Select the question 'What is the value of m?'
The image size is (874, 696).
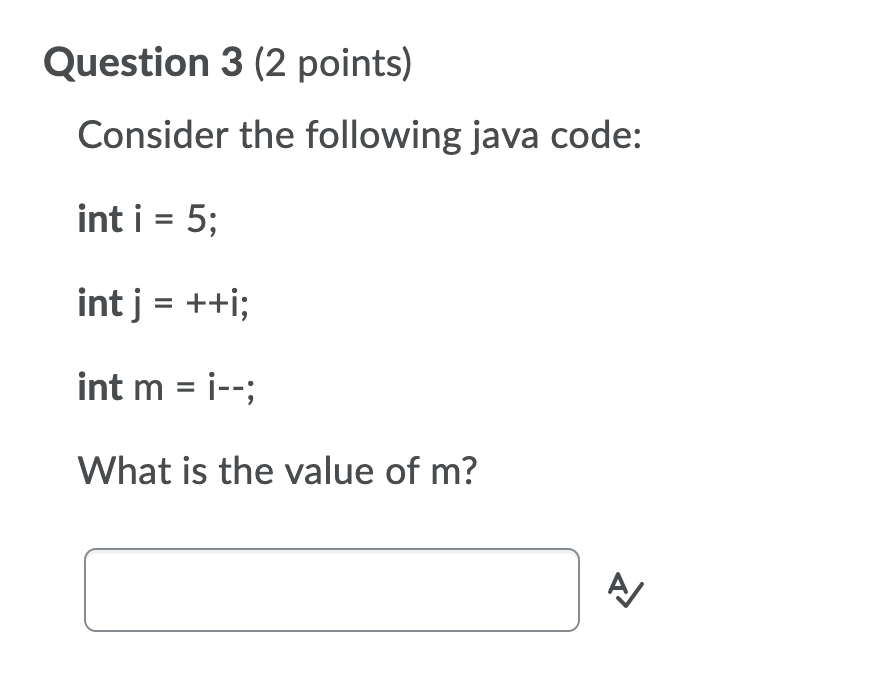click(278, 470)
